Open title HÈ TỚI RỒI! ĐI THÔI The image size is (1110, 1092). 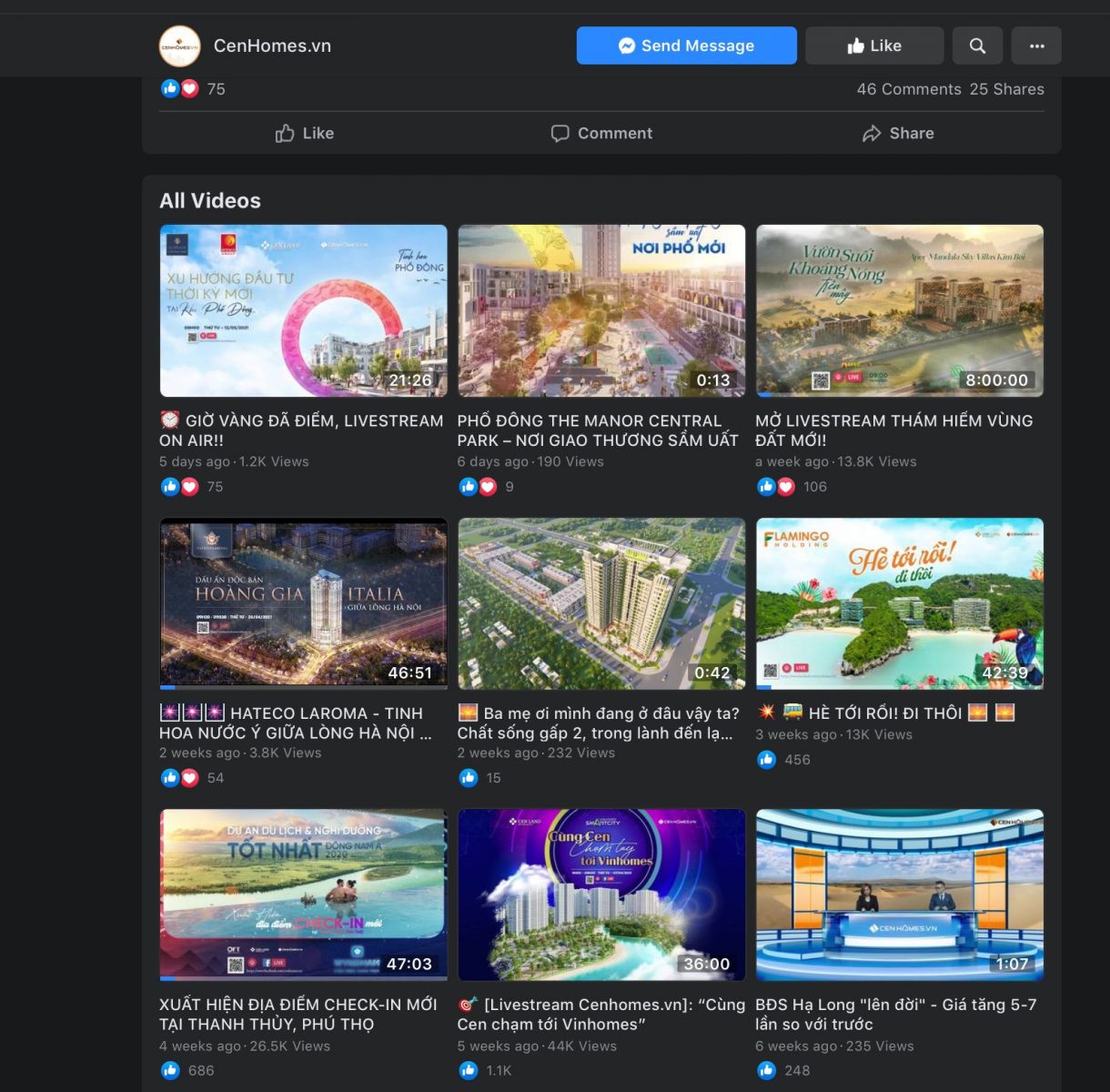(885, 713)
